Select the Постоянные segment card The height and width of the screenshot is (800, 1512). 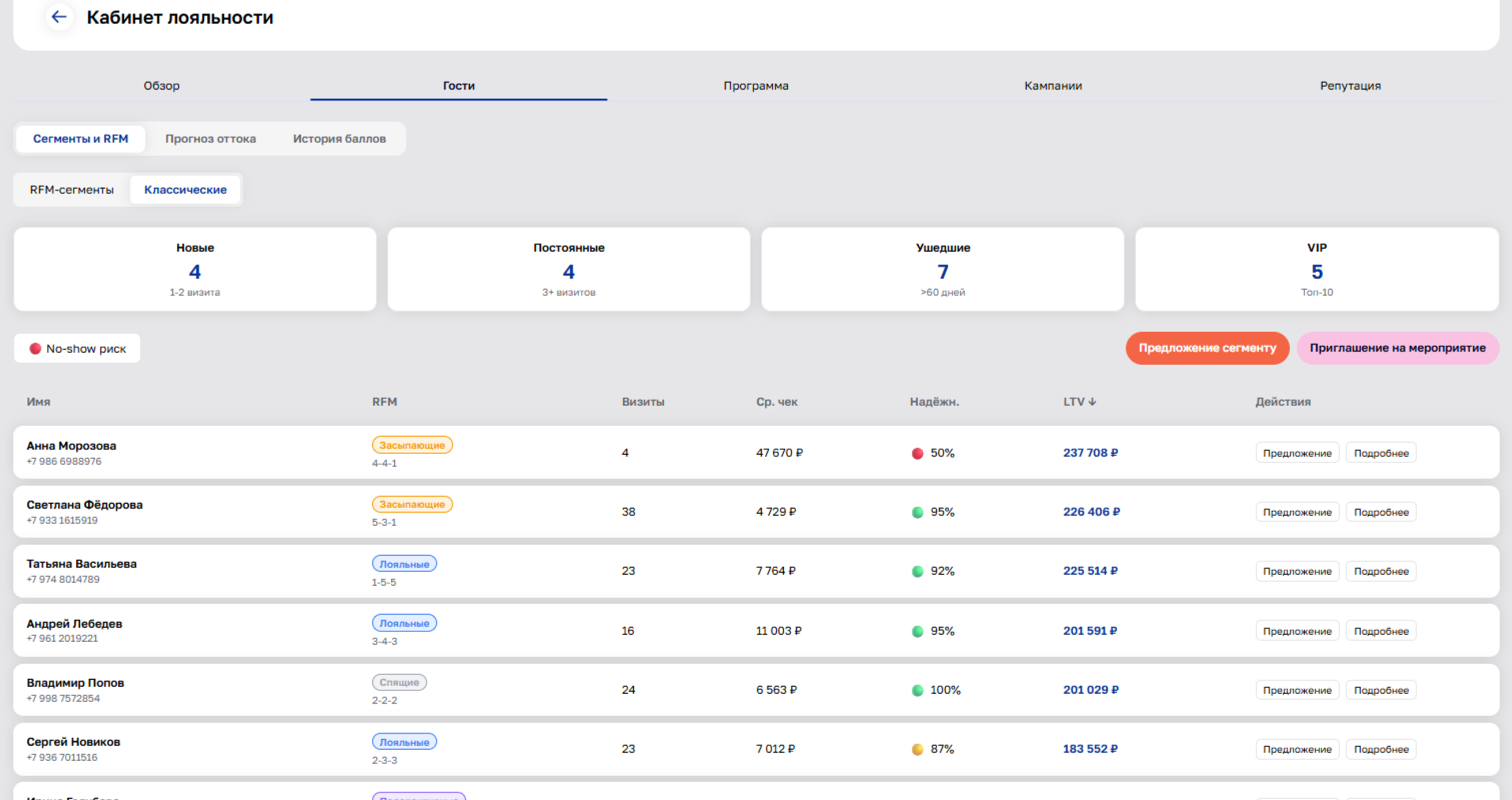pos(569,269)
